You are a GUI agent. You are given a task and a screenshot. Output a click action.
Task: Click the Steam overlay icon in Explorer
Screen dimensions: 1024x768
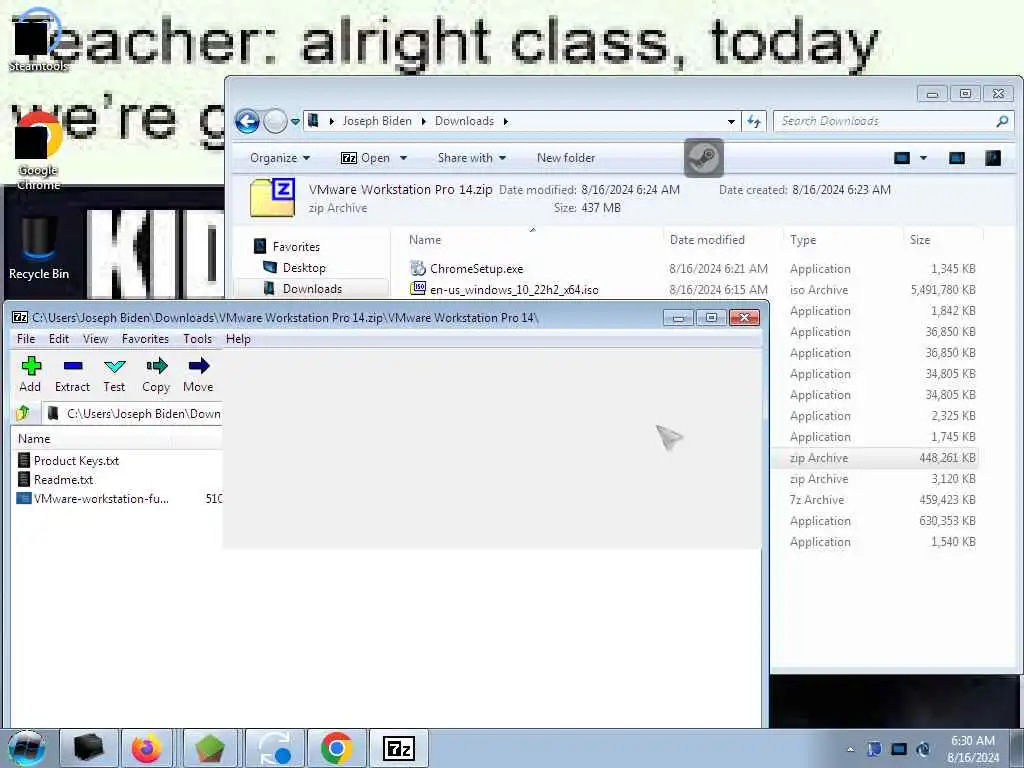(x=703, y=157)
